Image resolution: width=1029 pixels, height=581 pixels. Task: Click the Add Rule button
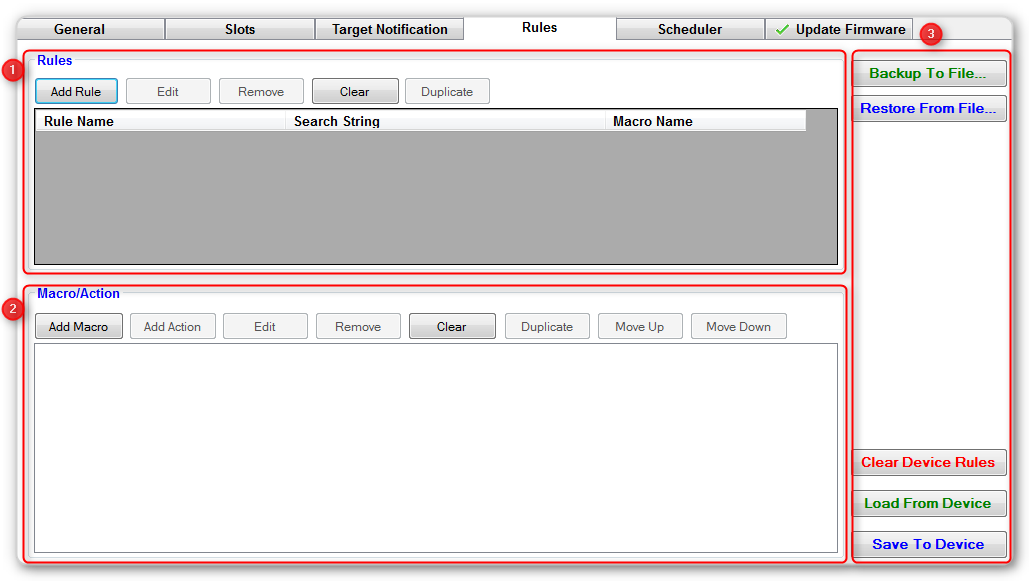pos(76,92)
